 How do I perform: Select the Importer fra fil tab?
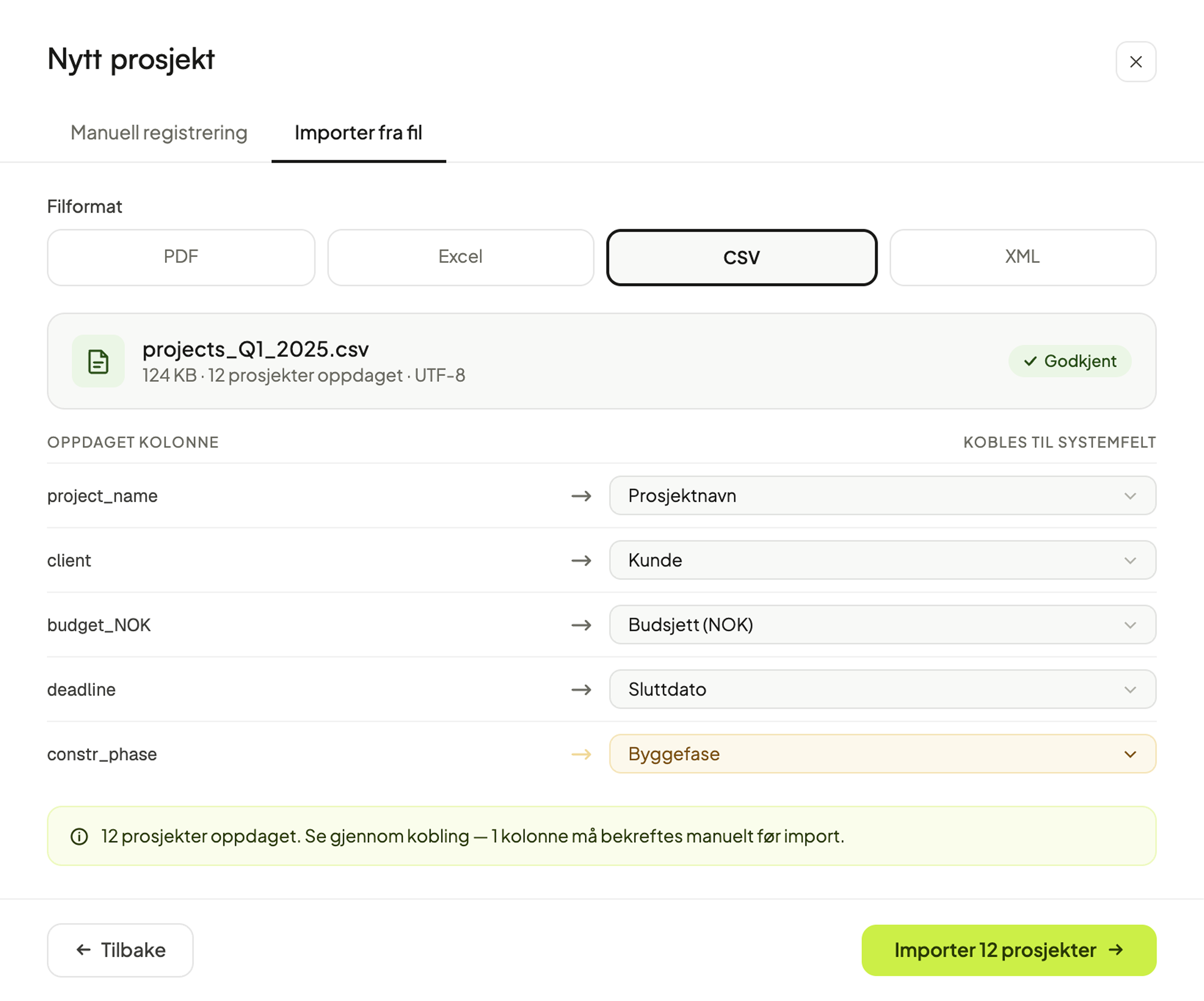pyautogui.click(x=358, y=132)
